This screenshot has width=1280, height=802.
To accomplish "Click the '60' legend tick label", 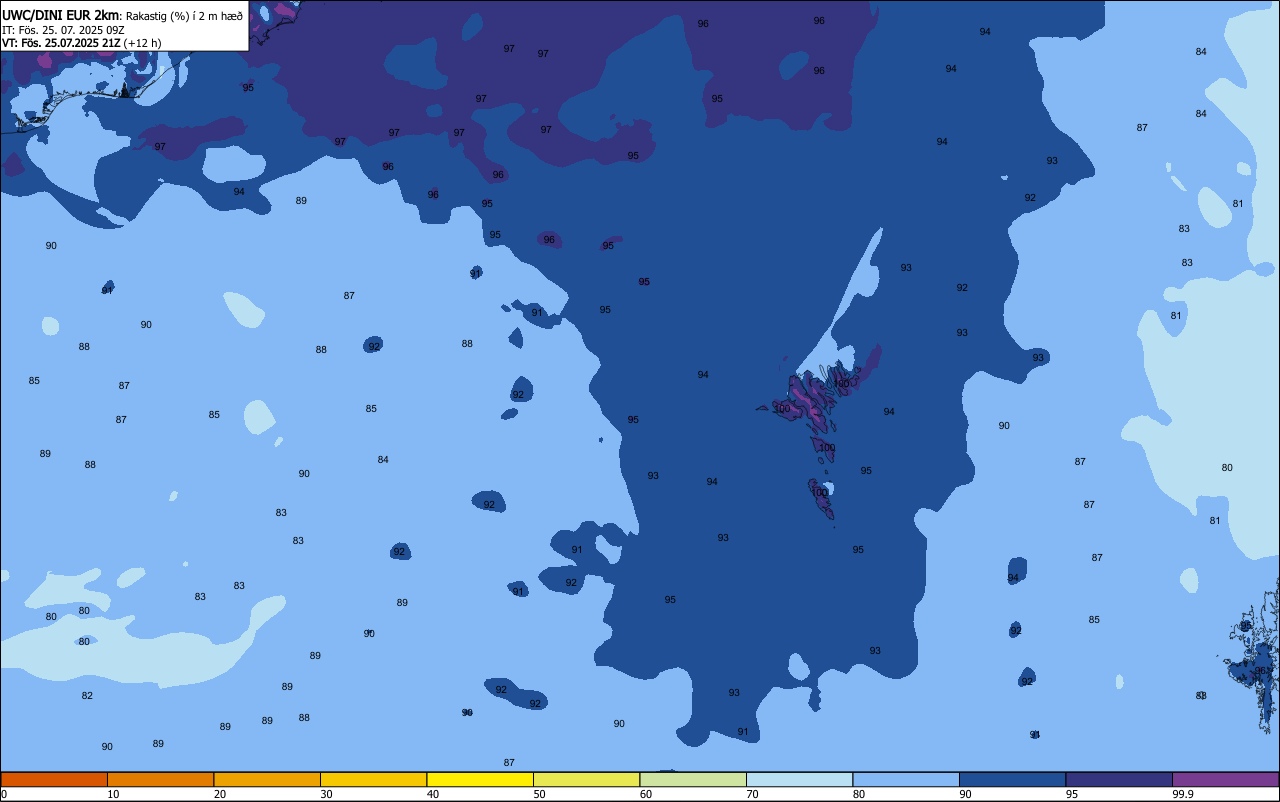I will click(x=646, y=794).
